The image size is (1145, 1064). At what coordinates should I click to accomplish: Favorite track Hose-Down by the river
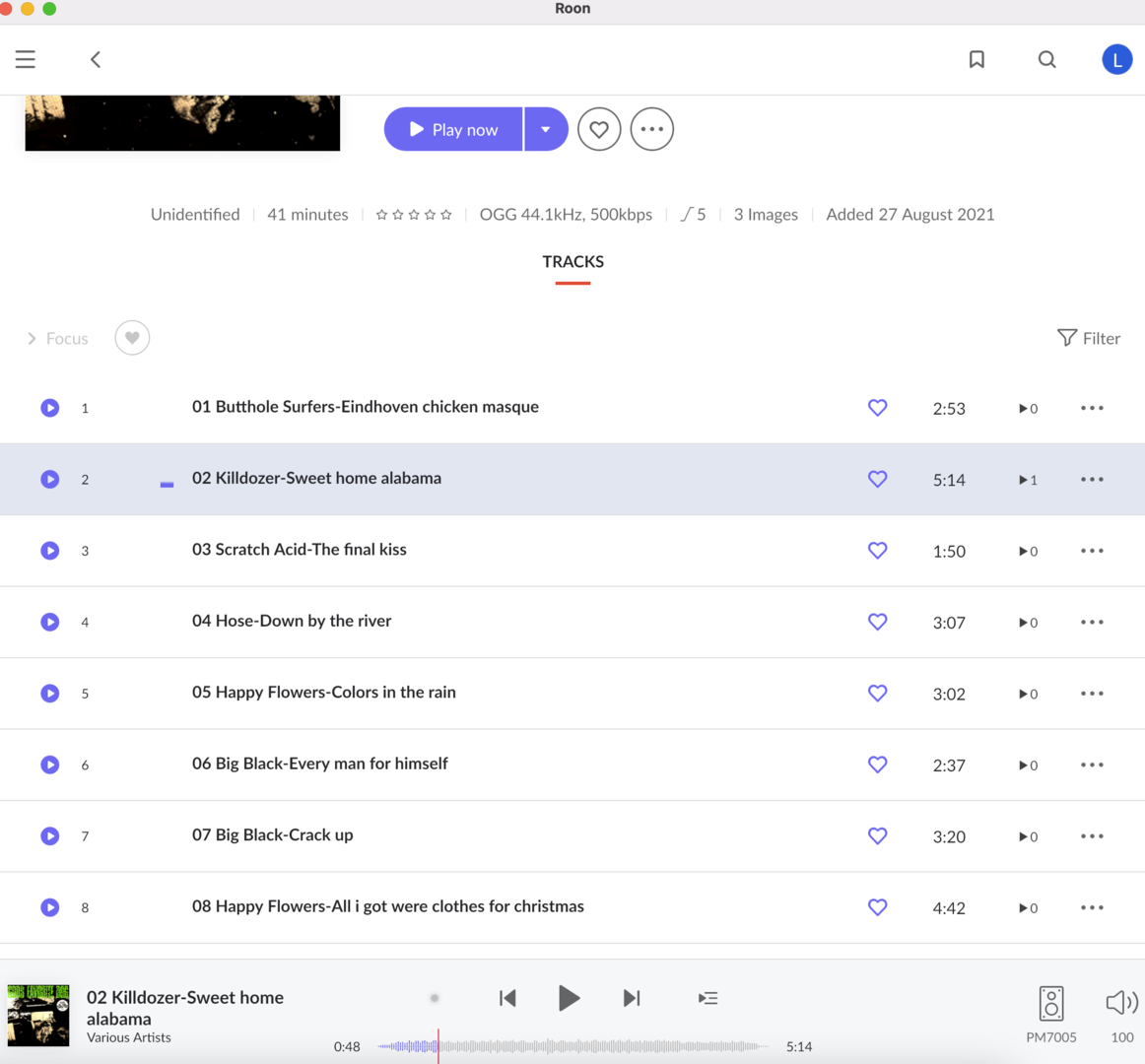878,623
